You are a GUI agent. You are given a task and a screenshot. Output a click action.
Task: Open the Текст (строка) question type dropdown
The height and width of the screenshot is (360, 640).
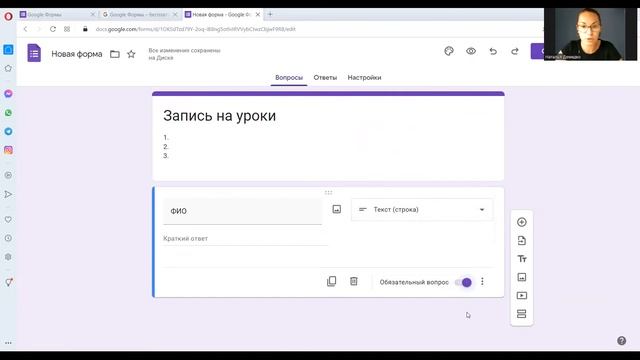pyautogui.click(x=422, y=209)
